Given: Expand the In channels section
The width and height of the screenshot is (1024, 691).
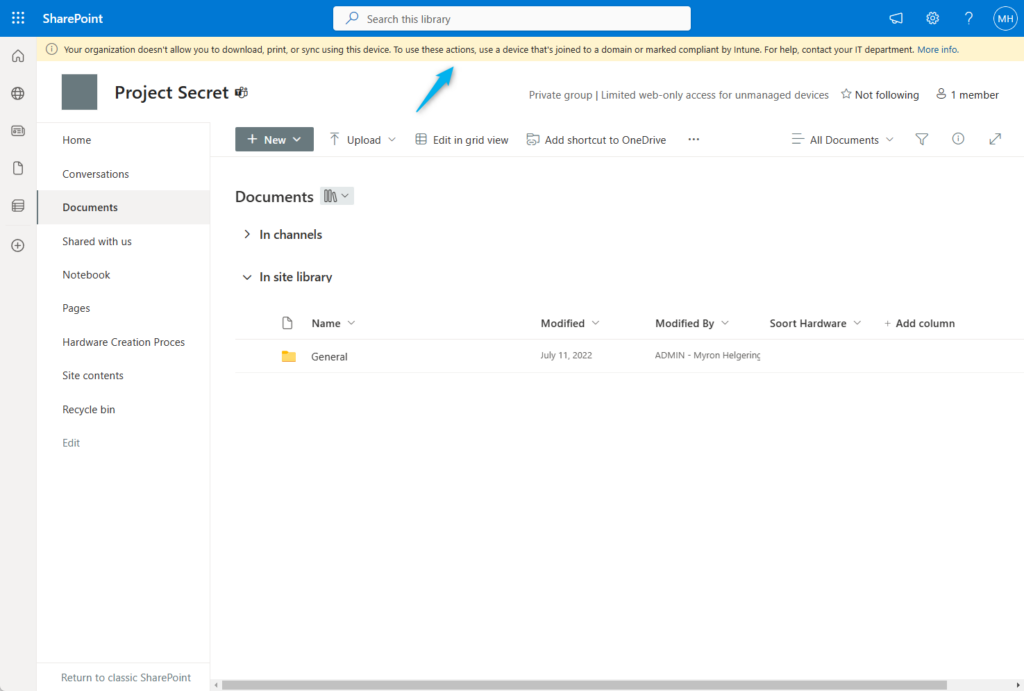Looking at the screenshot, I should point(247,234).
